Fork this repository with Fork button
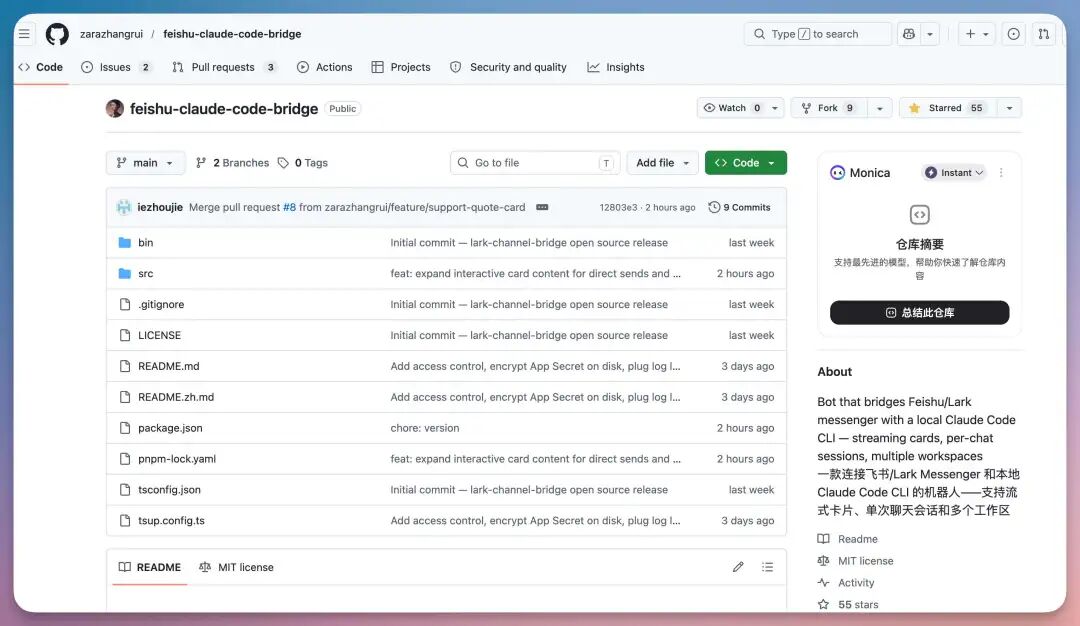Image resolution: width=1080 pixels, height=626 pixels. [x=829, y=108]
